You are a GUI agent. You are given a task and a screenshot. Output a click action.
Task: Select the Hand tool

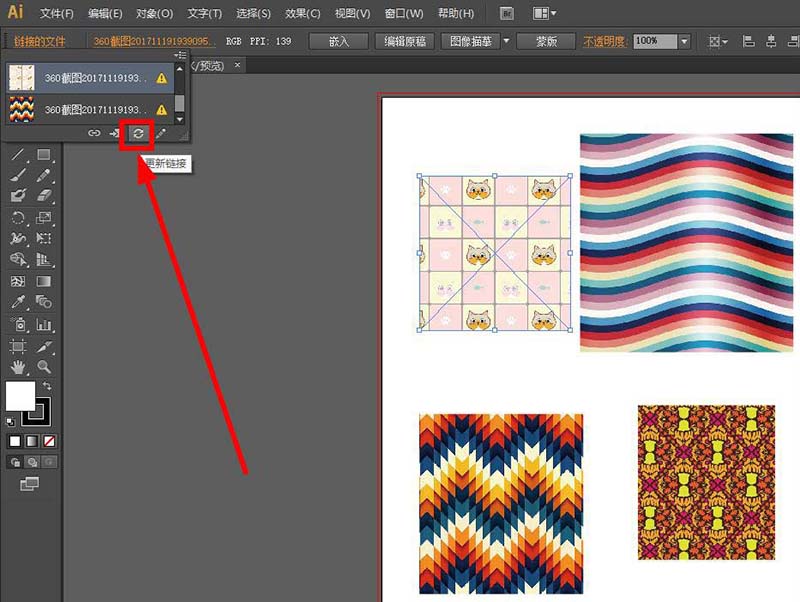tap(18, 367)
